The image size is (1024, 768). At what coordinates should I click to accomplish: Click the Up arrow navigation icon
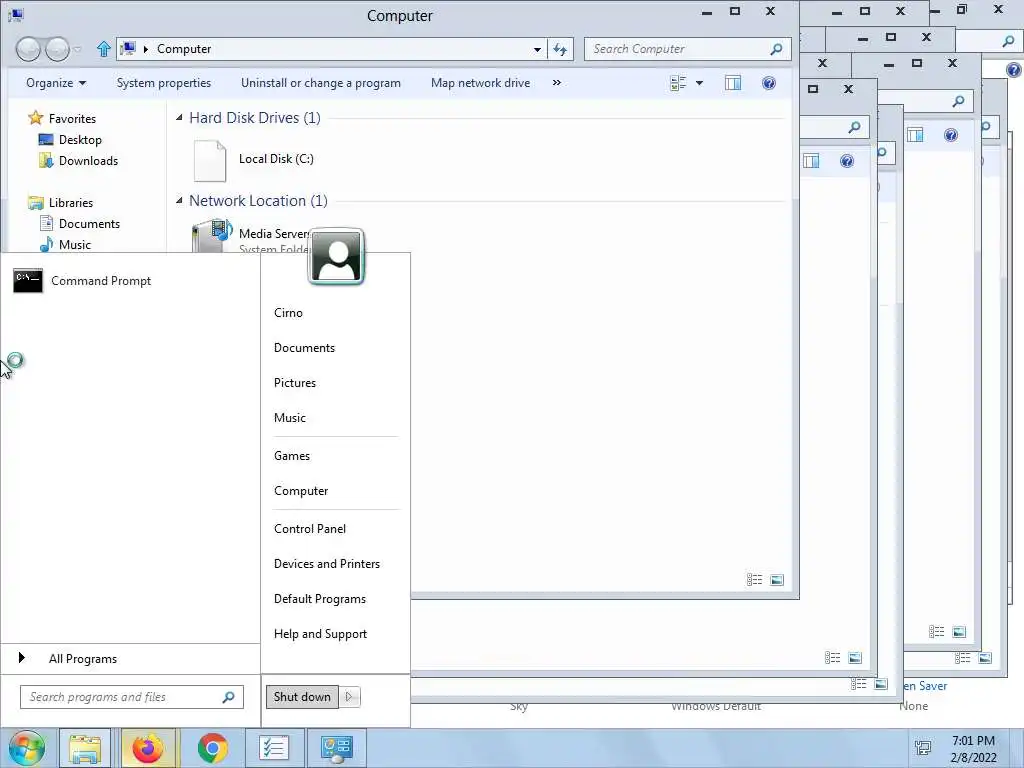103,49
